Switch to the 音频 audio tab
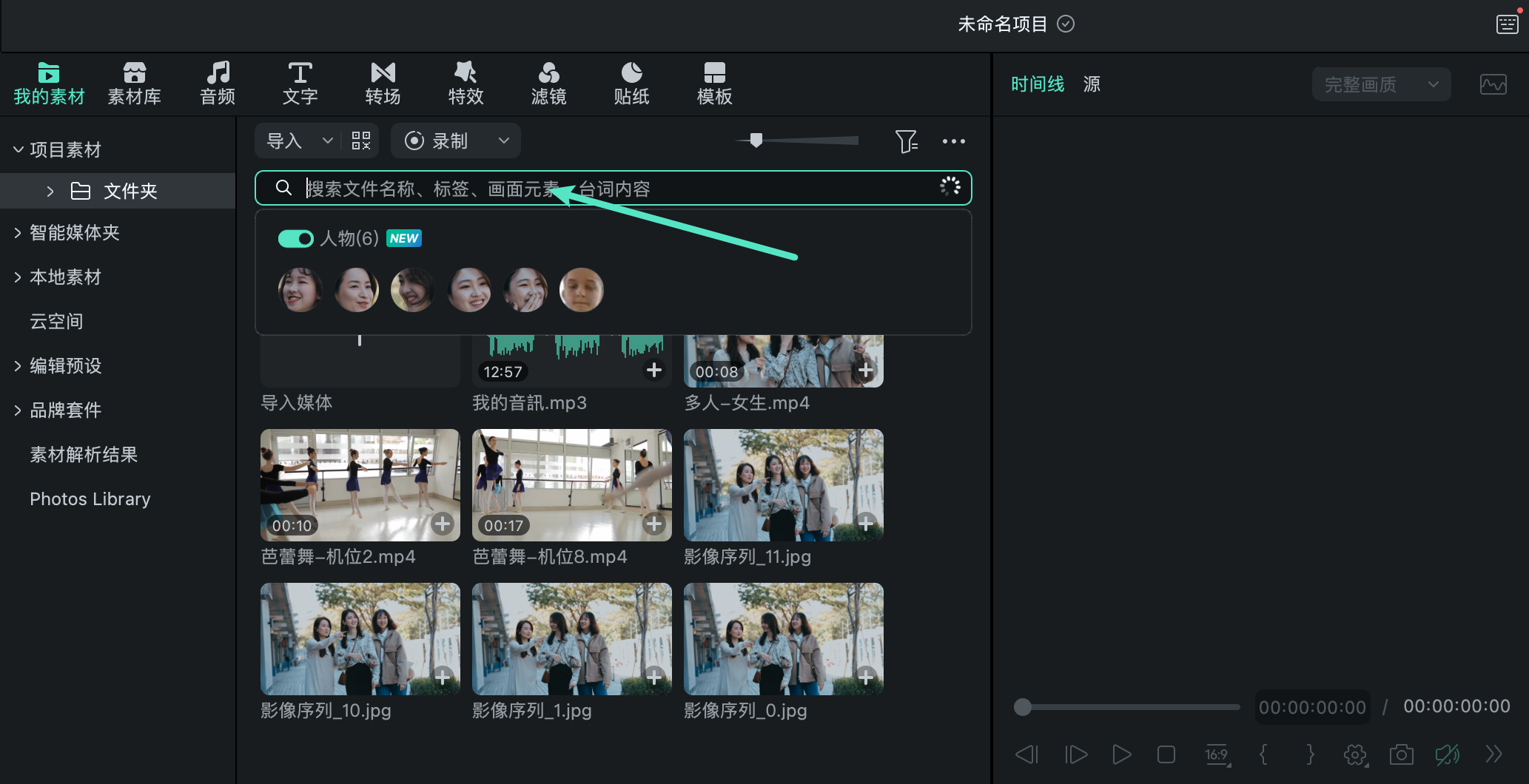 [x=218, y=83]
